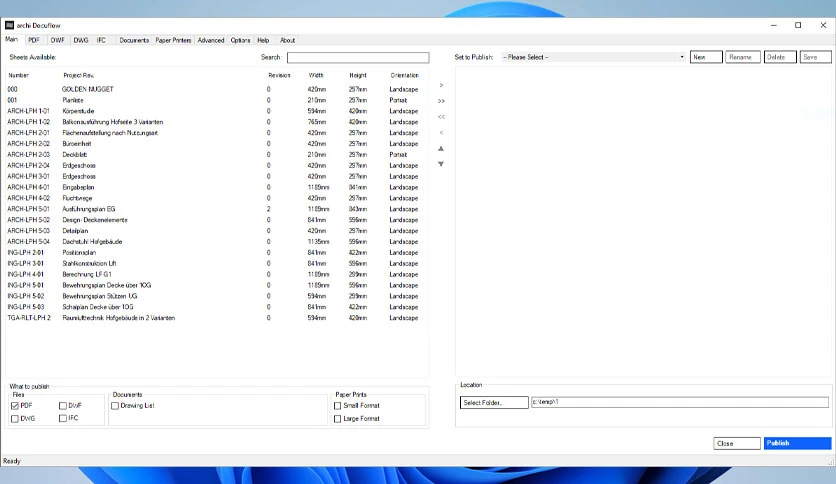Select the ARCH-LPH 1-02 sheet row
The height and width of the screenshot is (484, 836).
[218, 122]
